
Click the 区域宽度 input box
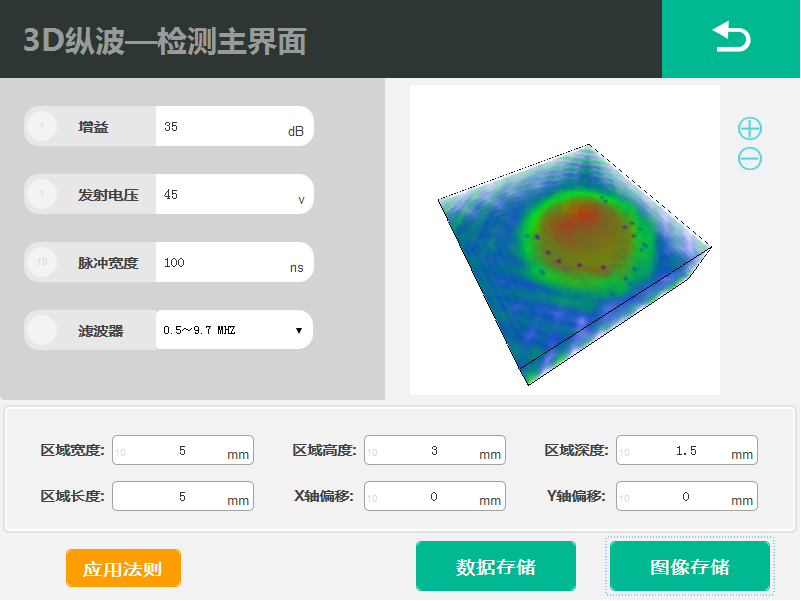point(182,451)
